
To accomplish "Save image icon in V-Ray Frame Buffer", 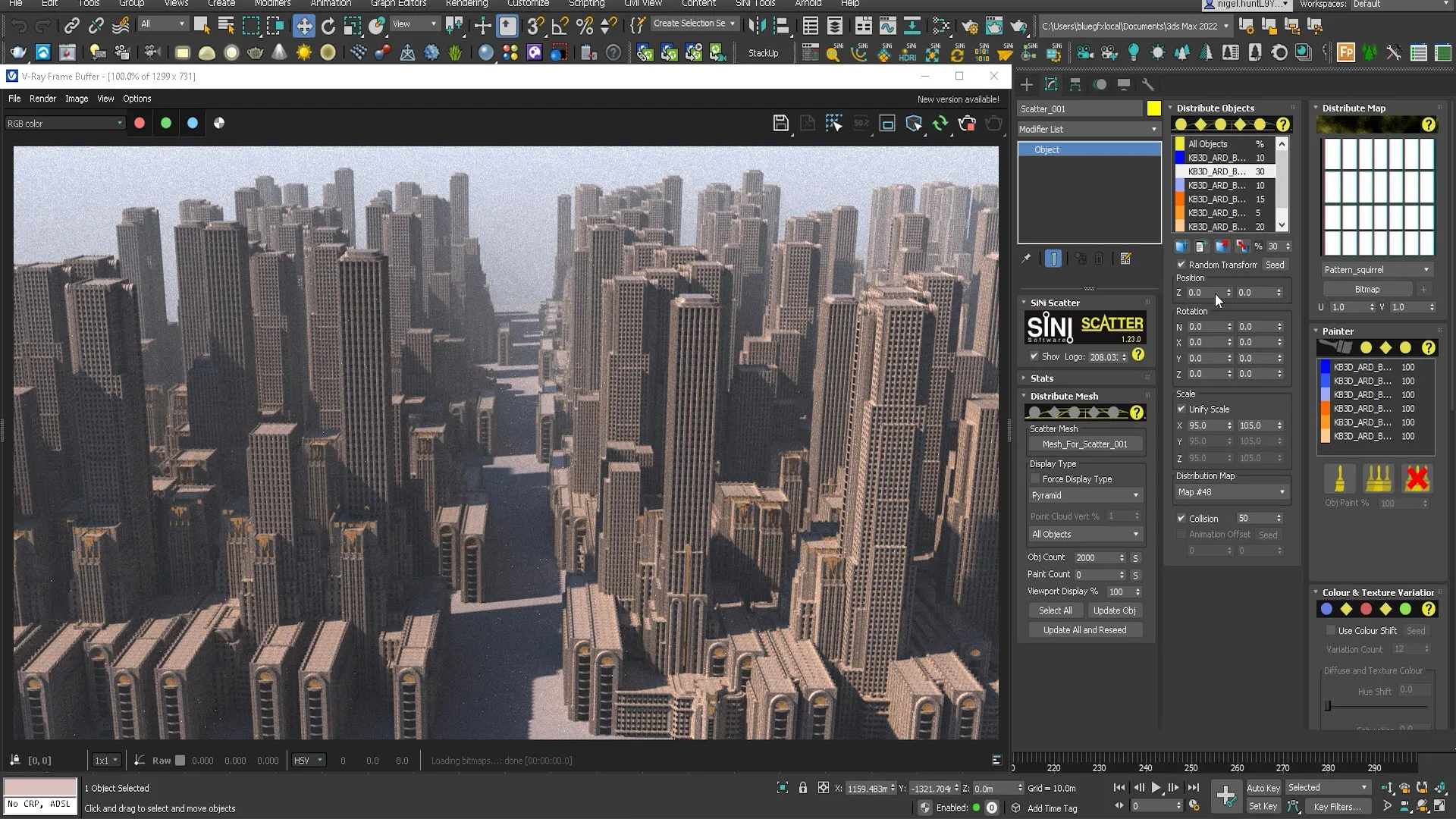I will tap(780, 123).
